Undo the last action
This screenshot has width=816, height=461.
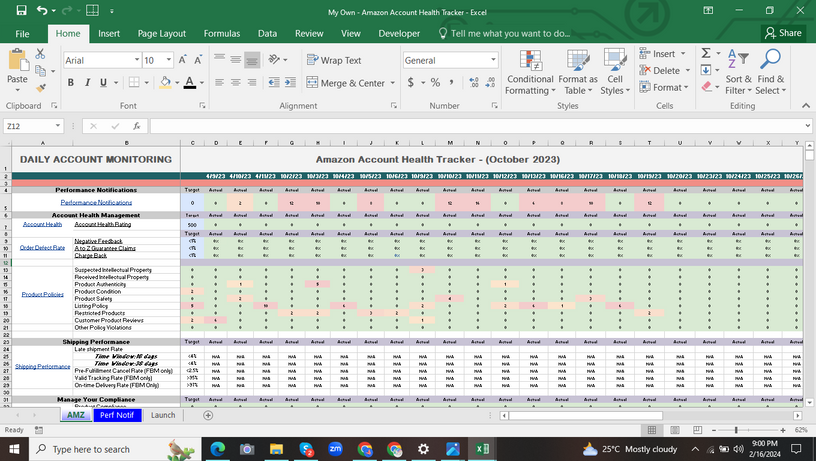[43, 10]
